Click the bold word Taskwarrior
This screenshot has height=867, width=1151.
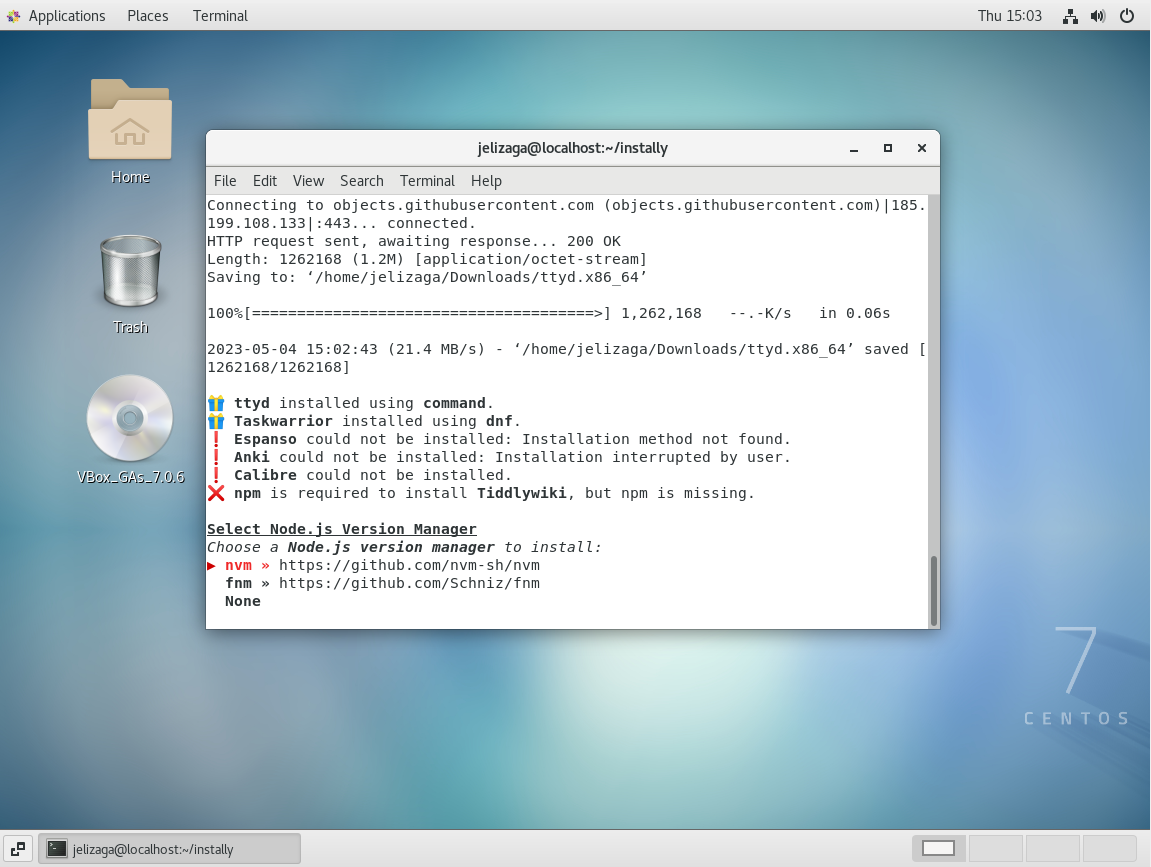coord(283,421)
